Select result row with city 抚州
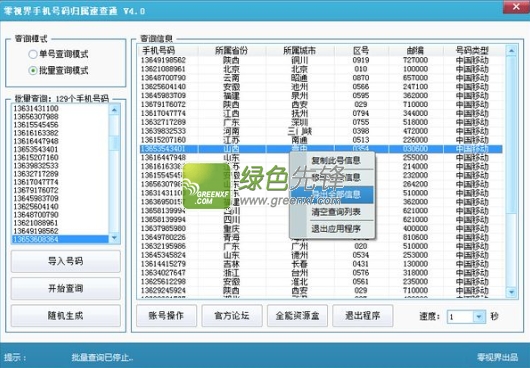This screenshot has width=530, height=368. coord(321,113)
